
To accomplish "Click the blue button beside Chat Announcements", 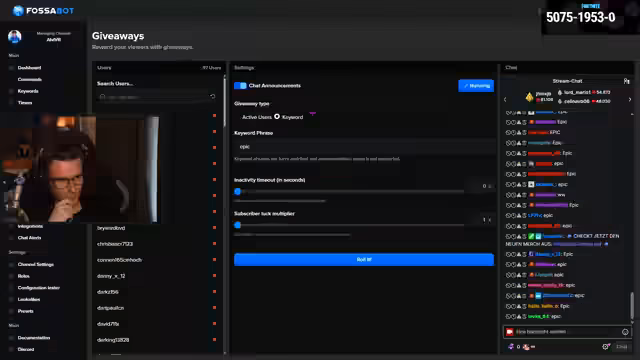I will pos(476,86).
